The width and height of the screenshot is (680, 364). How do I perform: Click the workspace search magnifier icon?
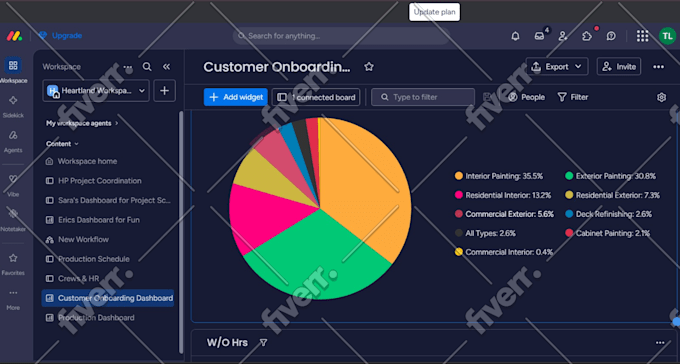tap(147, 66)
